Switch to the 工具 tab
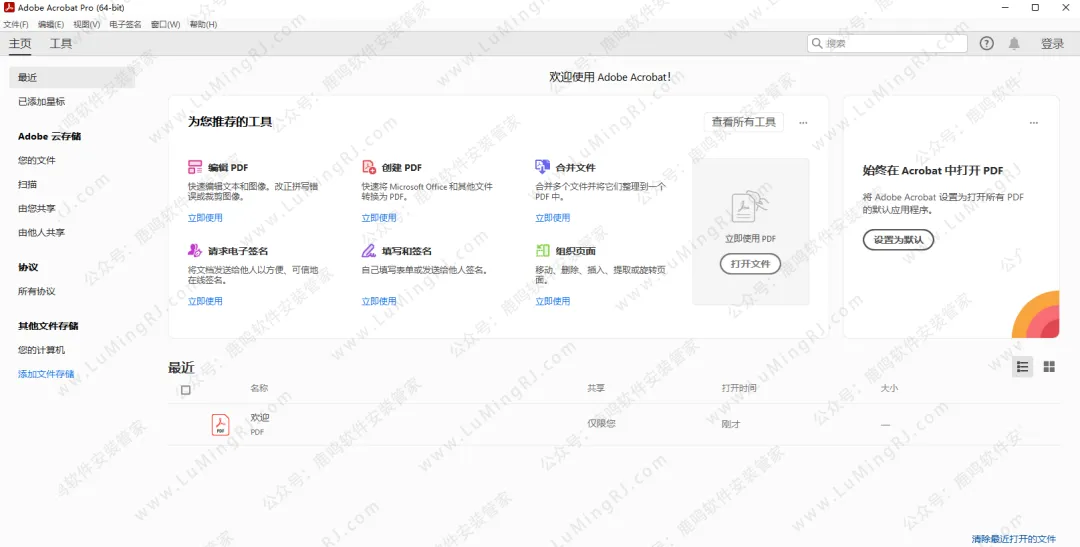Screen dimensions: 1080x547 click(61, 44)
